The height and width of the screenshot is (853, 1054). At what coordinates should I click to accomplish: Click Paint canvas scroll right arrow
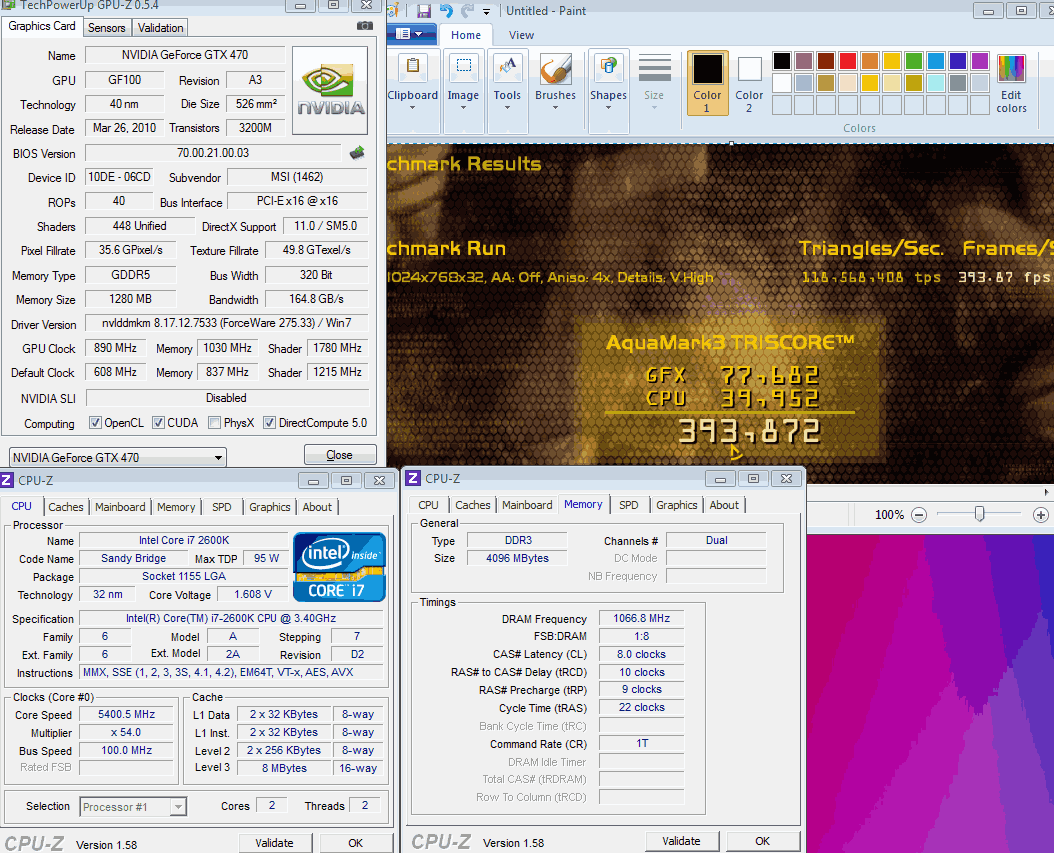(1047, 492)
